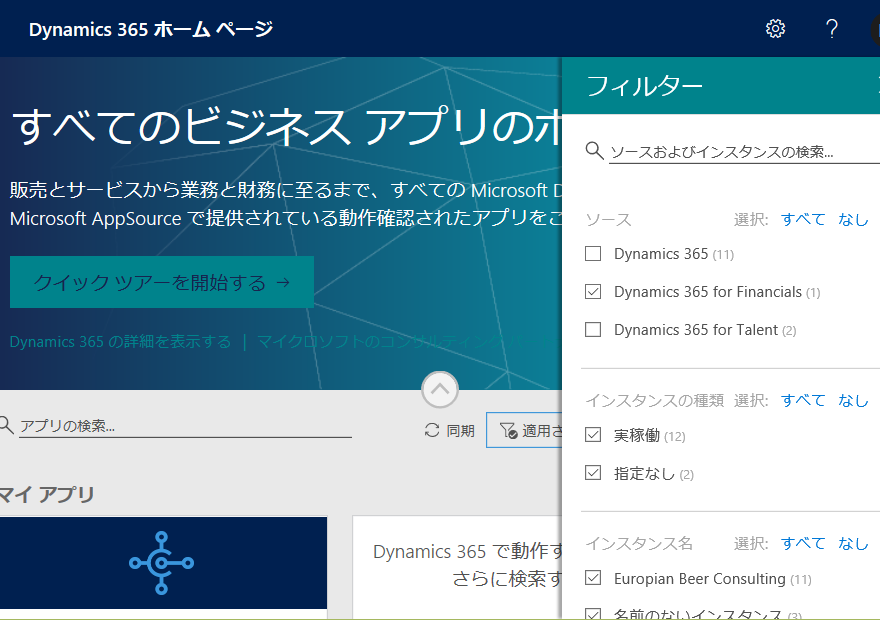Focus ソースおよびインスタンスの検索 field

point(744,151)
